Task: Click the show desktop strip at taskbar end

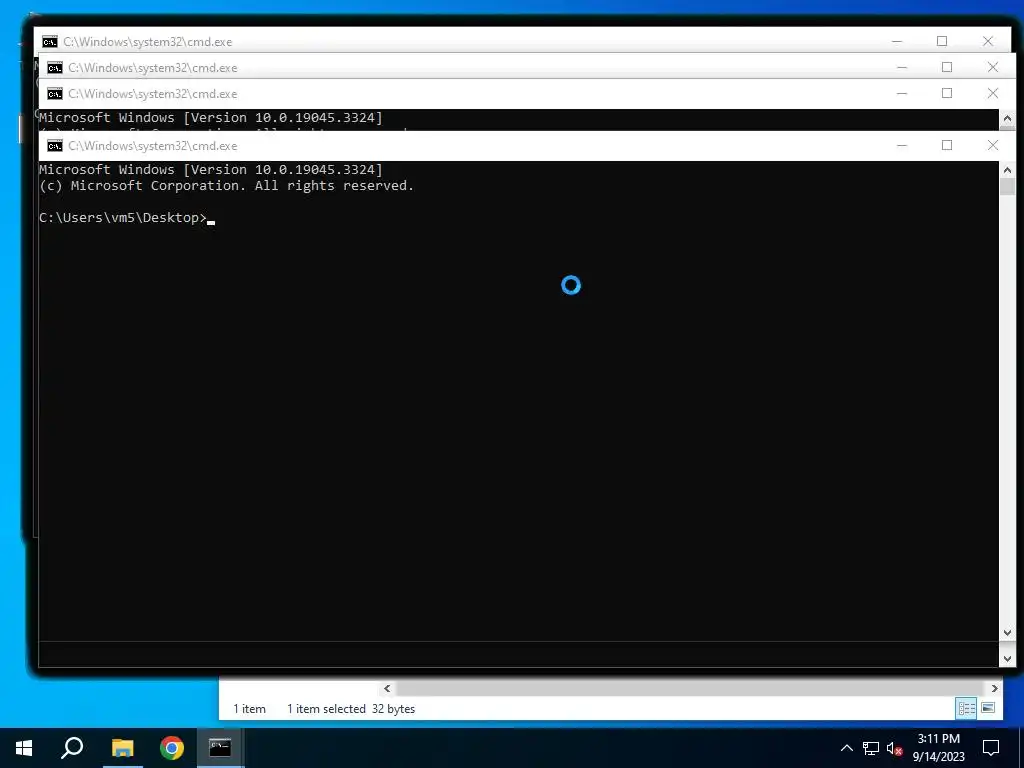Action: [1021, 748]
